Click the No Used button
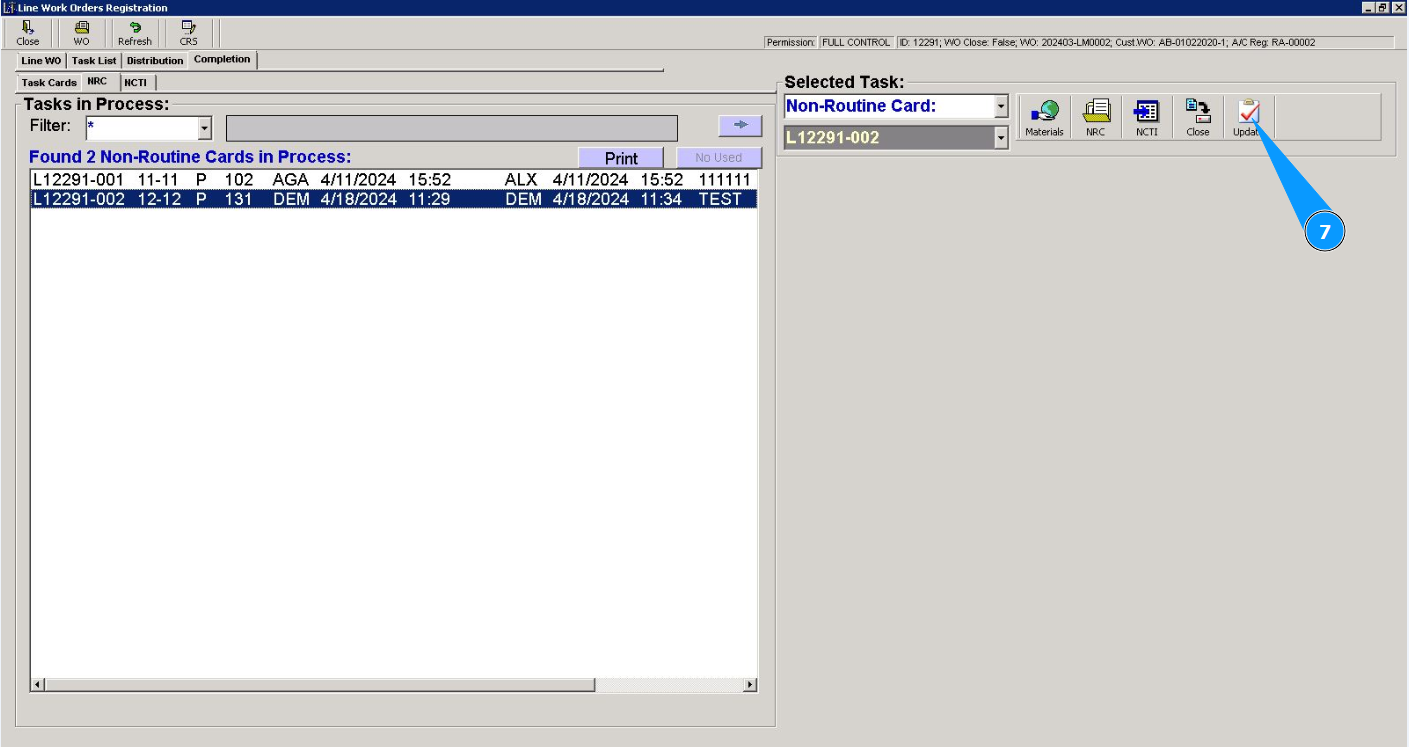Image resolution: width=1409 pixels, height=747 pixels. click(x=719, y=158)
